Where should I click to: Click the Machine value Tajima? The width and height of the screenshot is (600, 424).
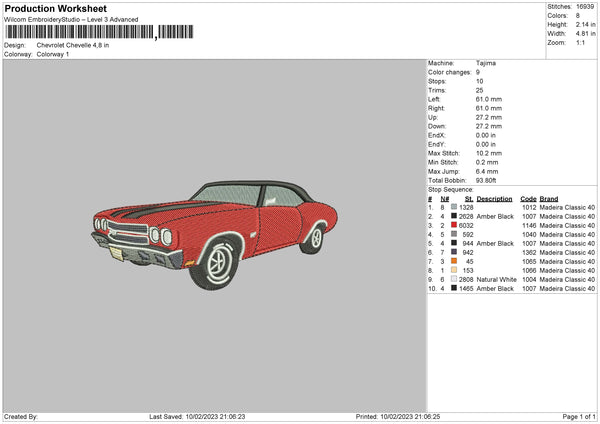pyautogui.click(x=486, y=63)
